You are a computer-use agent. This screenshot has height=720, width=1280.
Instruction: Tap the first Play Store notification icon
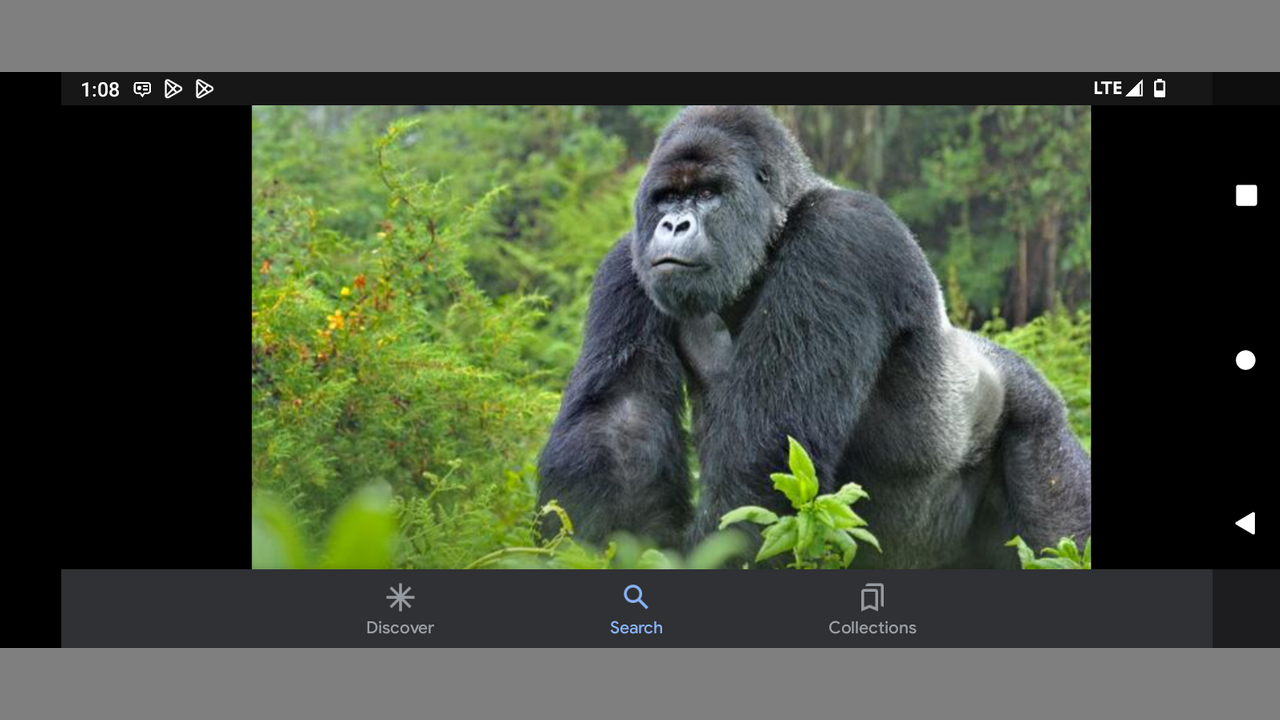173,89
